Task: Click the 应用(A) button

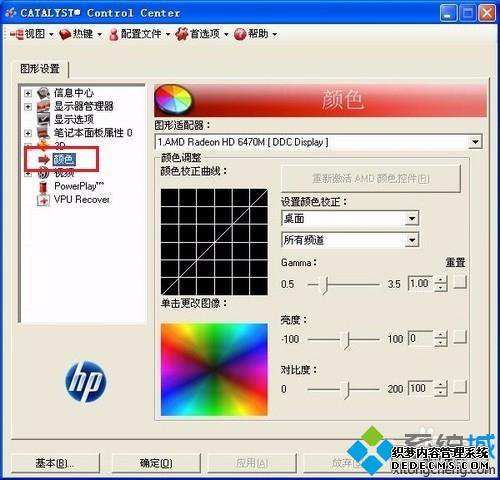Action: tap(252, 463)
